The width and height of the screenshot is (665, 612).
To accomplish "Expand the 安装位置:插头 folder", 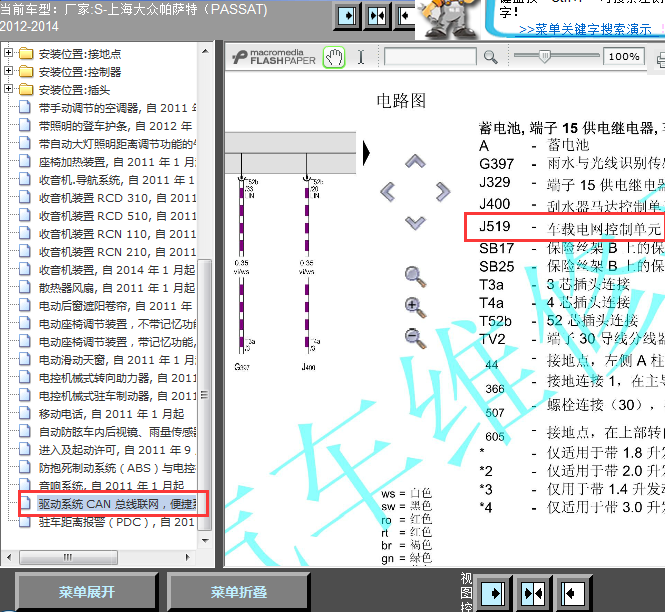I will [8, 88].
